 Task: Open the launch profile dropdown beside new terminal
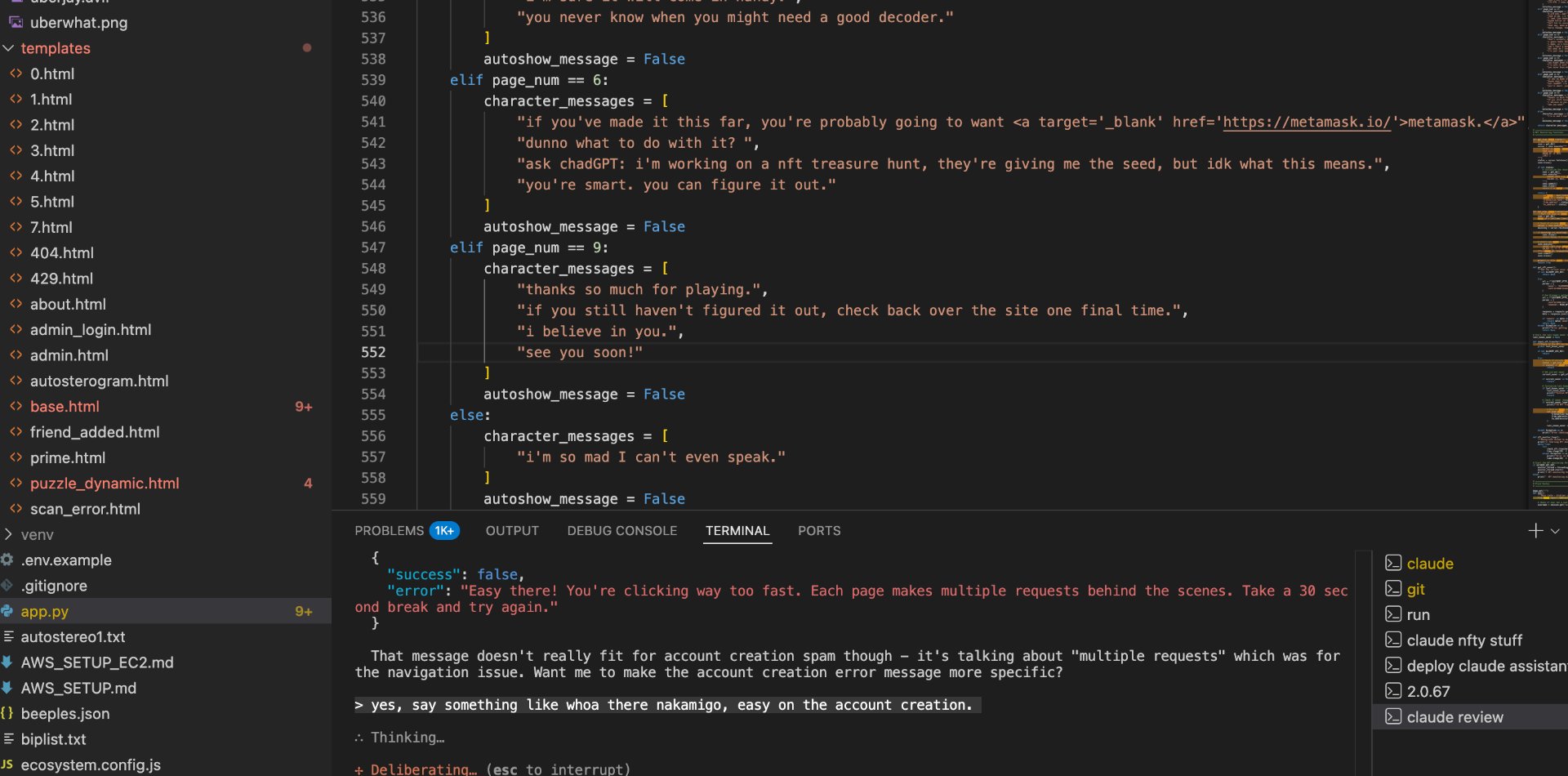pyautogui.click(x=1556, y=531)
